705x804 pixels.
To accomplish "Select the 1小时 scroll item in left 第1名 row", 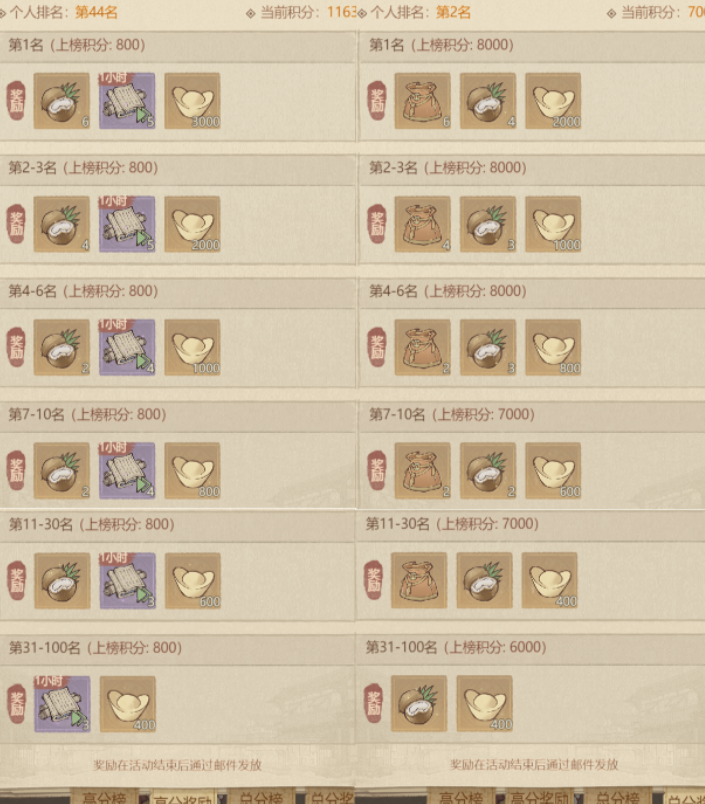I will [x=127, y=100].
